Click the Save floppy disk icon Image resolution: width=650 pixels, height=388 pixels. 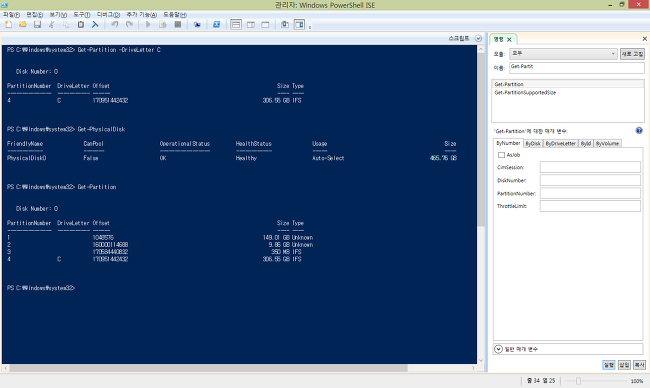coord(37,24)
